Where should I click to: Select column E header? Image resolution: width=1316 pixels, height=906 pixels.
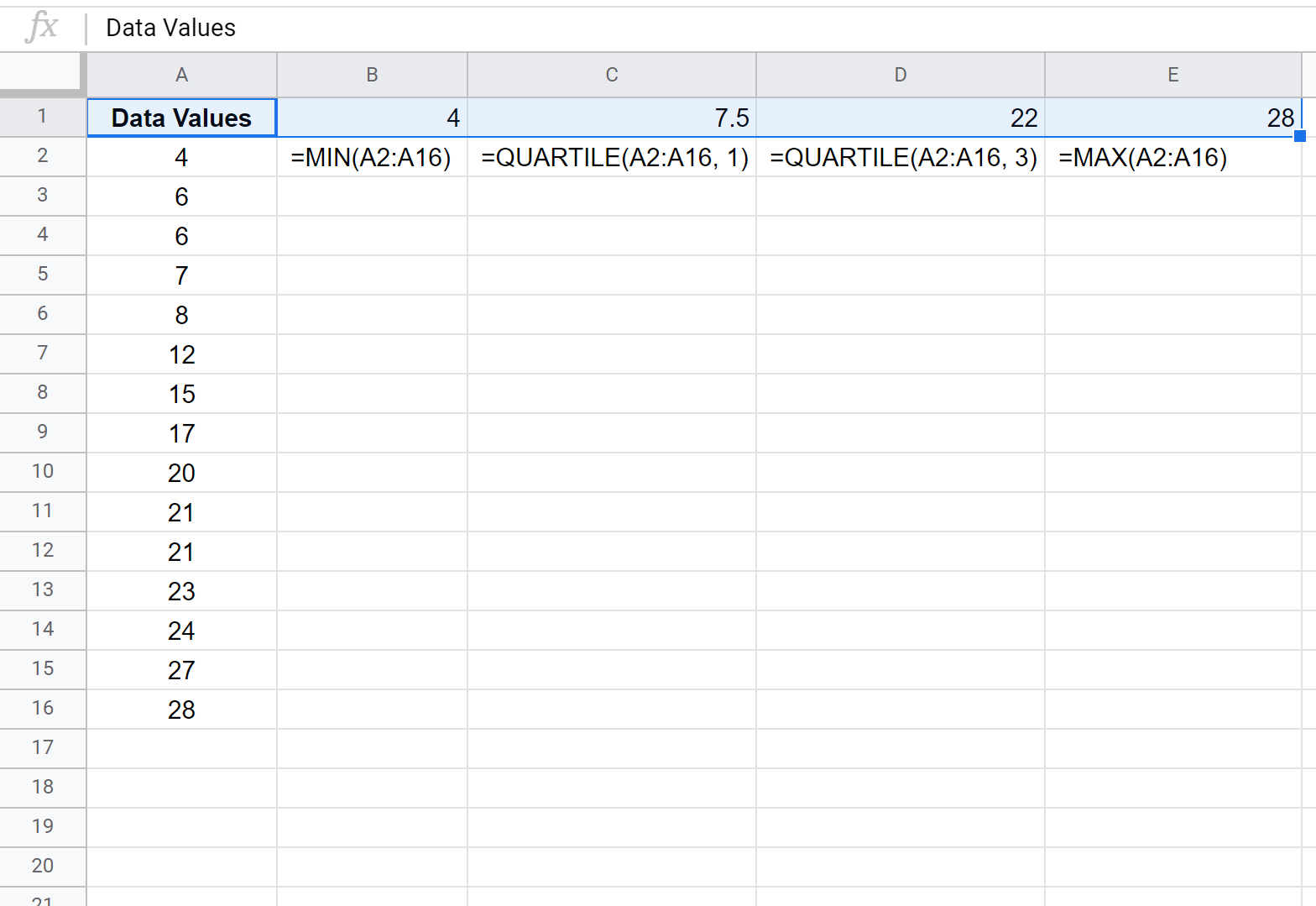click(1172, 75)
